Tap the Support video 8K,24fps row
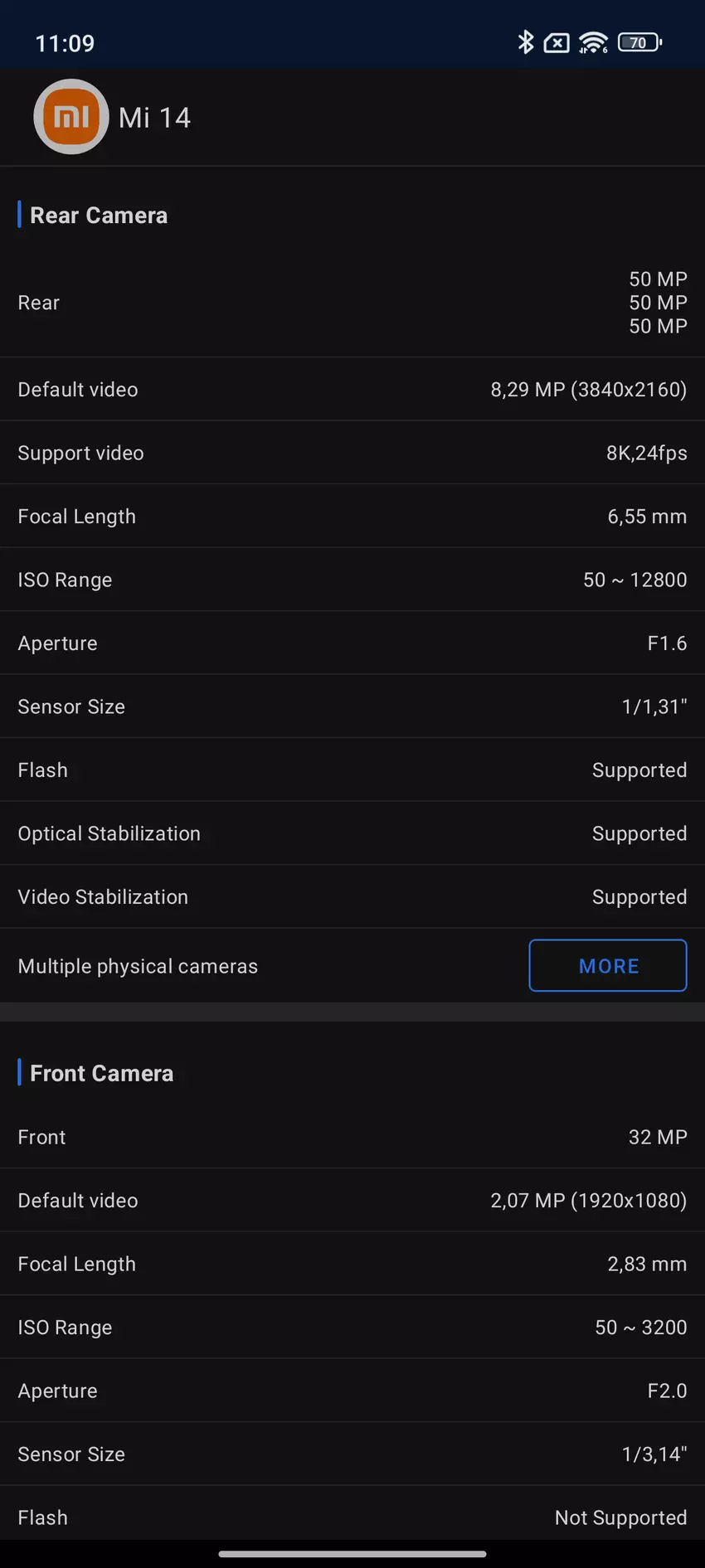 352,453
